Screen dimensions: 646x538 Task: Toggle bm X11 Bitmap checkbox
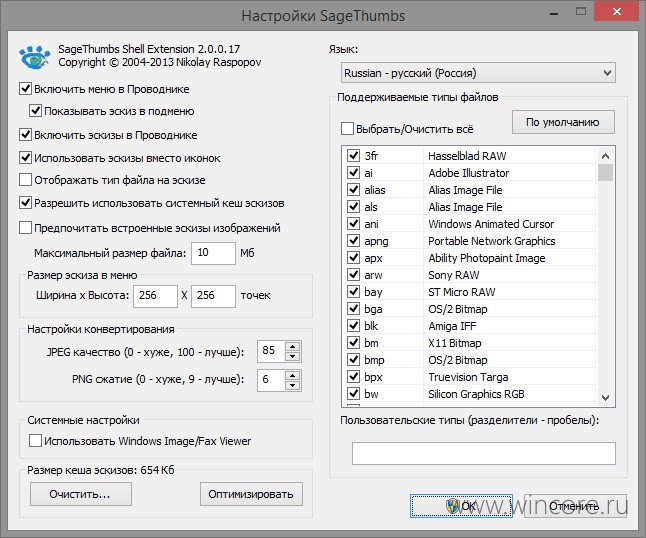(x=353, y=342)
